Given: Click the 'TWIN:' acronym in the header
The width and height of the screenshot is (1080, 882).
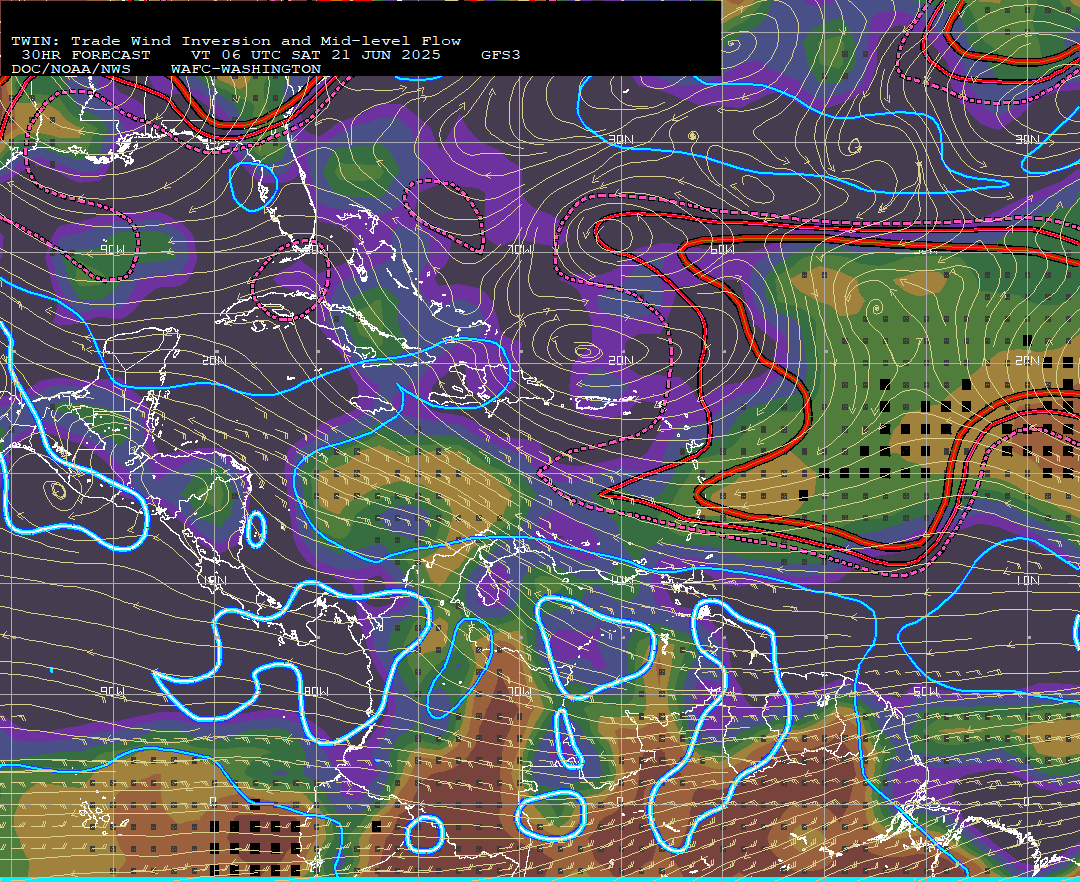Looking at the screenshot, I should [x=36, y=41].
